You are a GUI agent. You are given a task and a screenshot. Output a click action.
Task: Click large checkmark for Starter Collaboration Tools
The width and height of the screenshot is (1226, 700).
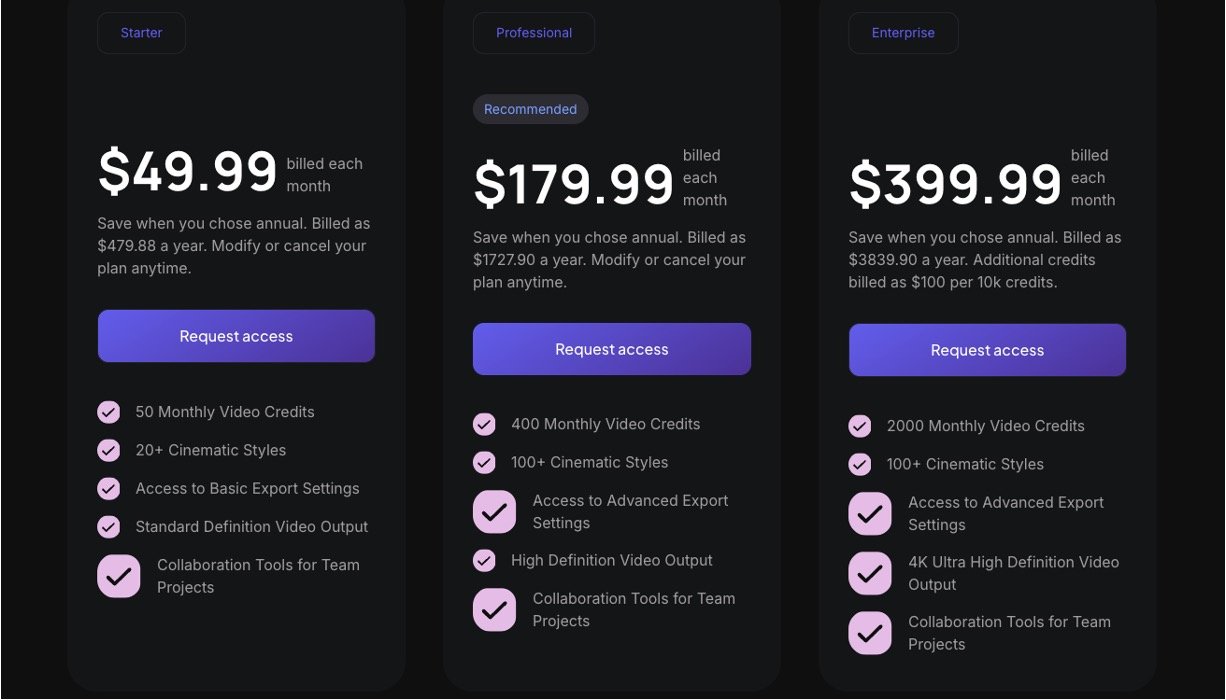(x=119, y=576)
